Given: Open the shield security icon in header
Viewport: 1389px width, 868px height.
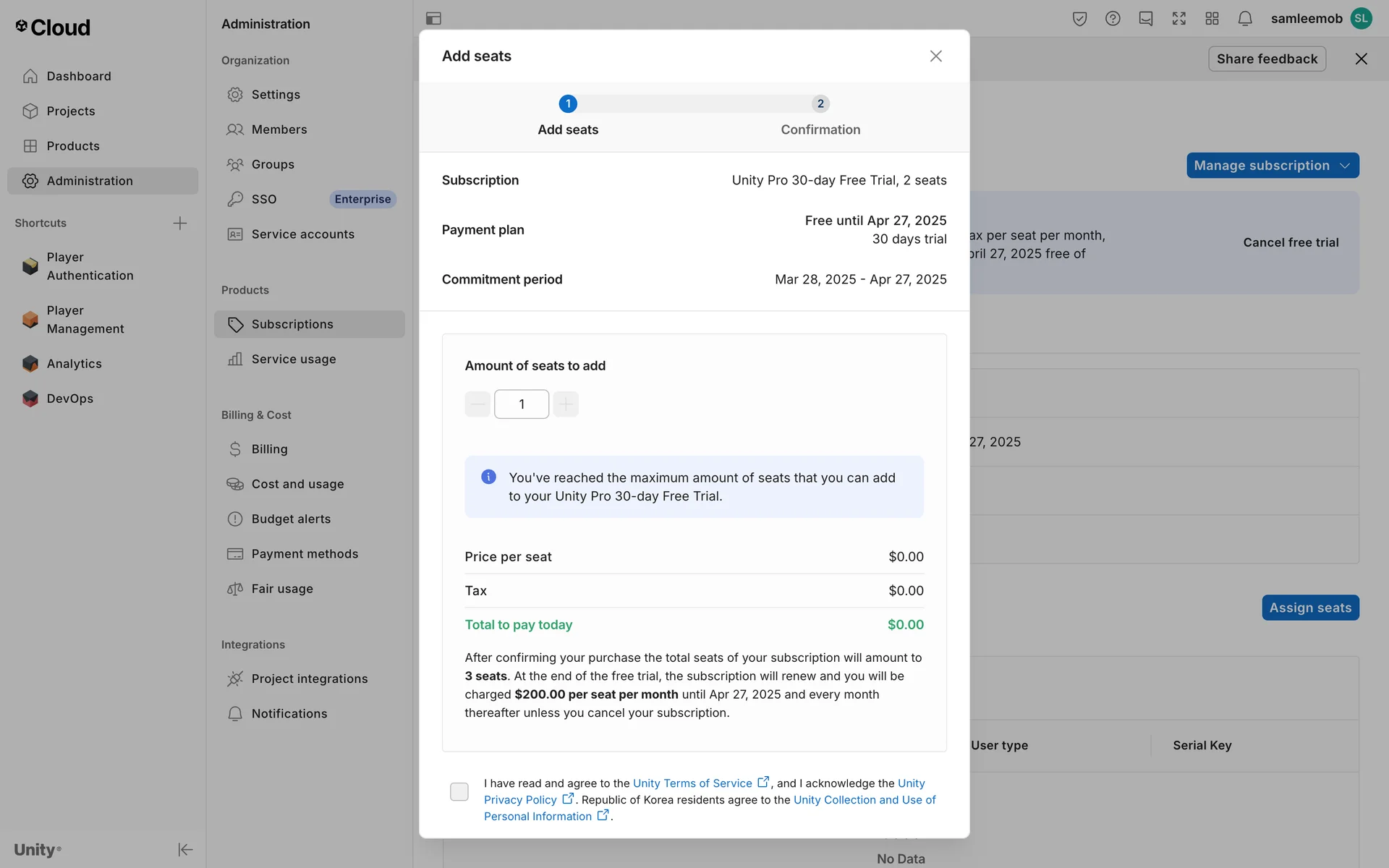Looking at the screenshot, I should (x=1079, y=19).
